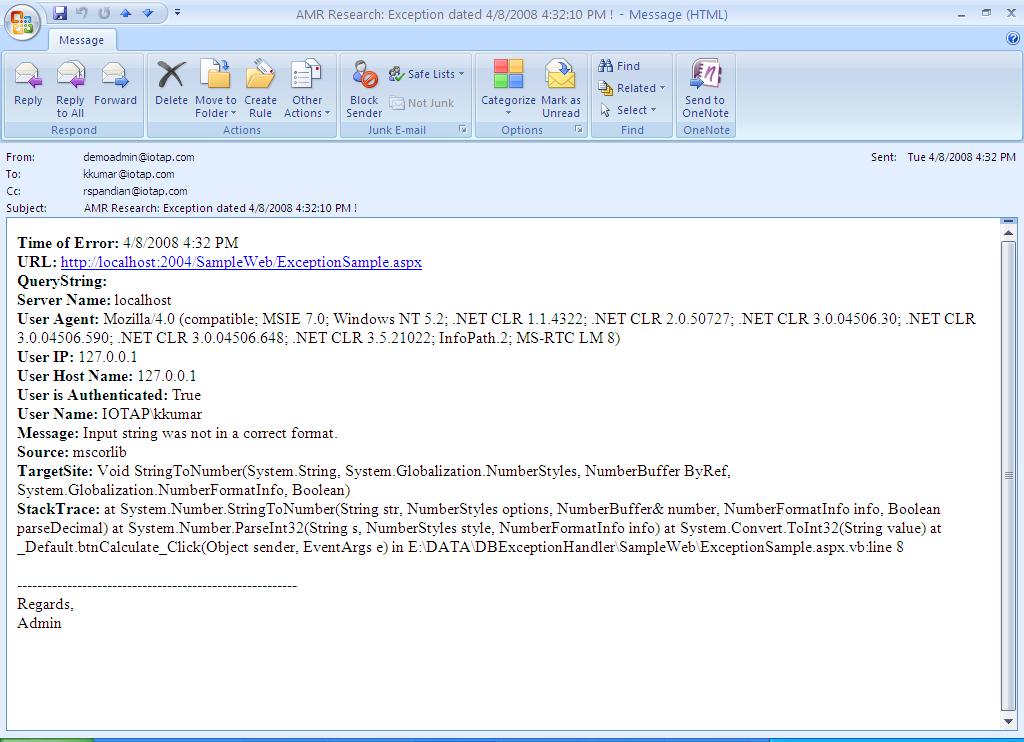Save the message using Quick Access icon
Image resolution: width=1024 pixels, height=742 pixels.
click(60, 12)
